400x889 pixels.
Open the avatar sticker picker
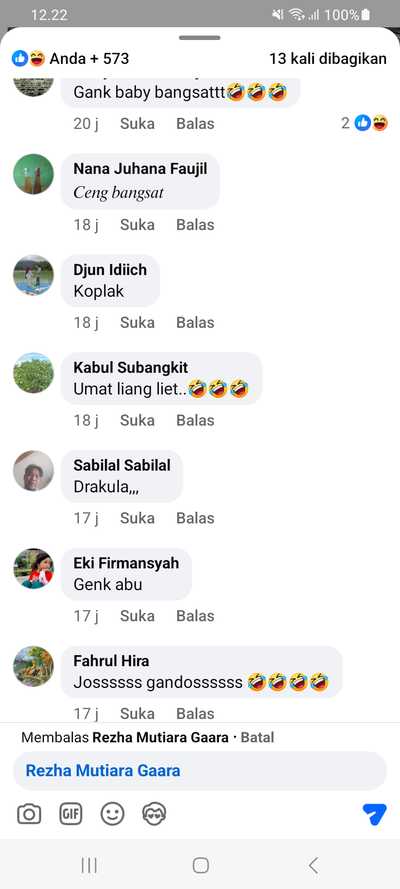pos(154,815)
